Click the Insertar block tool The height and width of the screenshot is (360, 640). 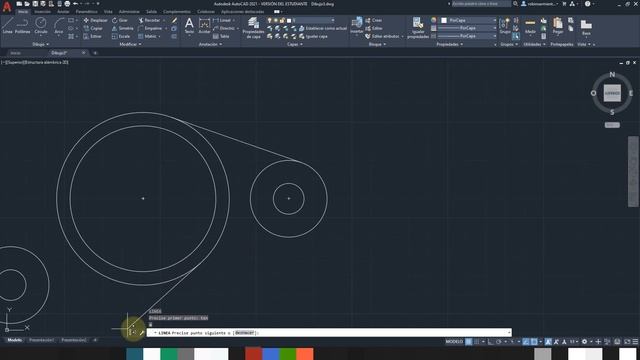pos(357,25)
